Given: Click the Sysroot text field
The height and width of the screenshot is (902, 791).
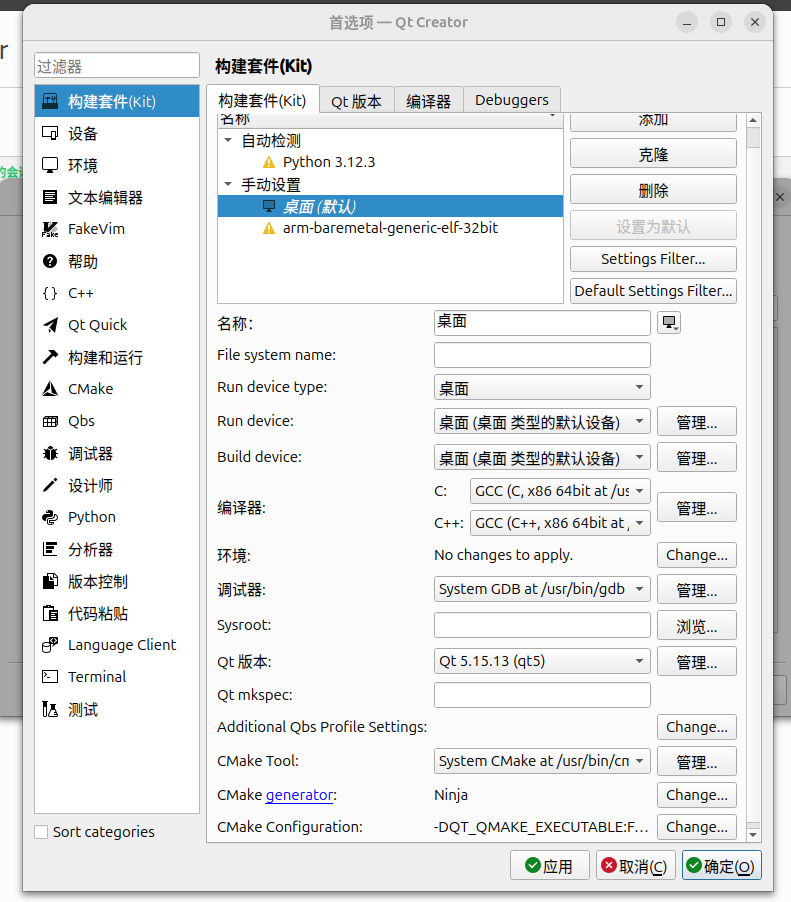Looking at the screenshot, I should (542, 625).
